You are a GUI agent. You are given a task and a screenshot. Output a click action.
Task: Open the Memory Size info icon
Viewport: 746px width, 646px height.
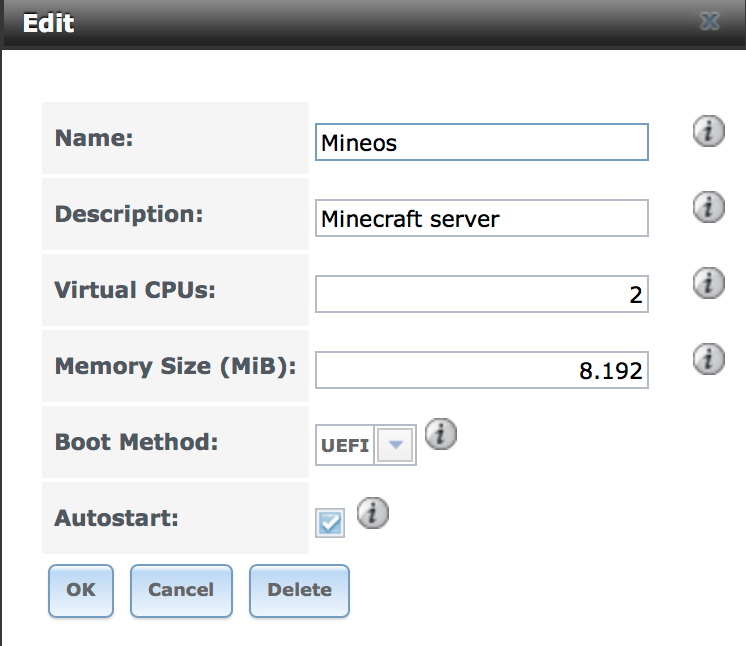pos(708,358)
